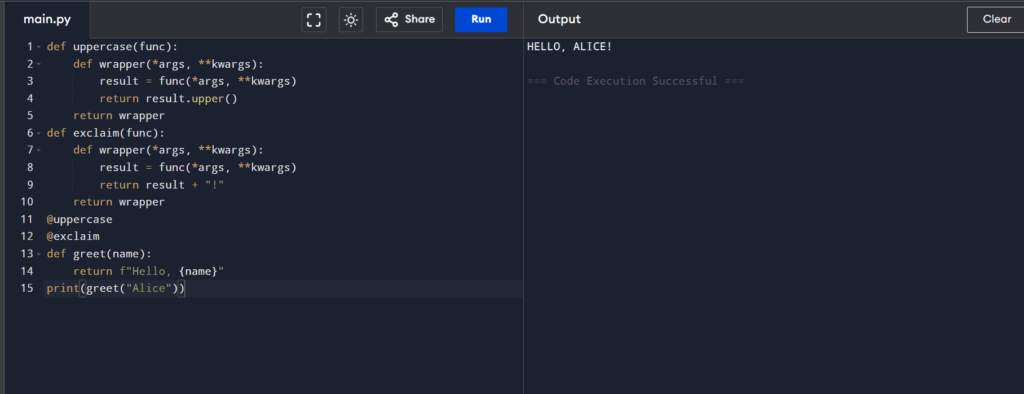Collapse fold arrow at line 1
The height and width of the screenshot is (394, 1024).
[x=39, y=47]
